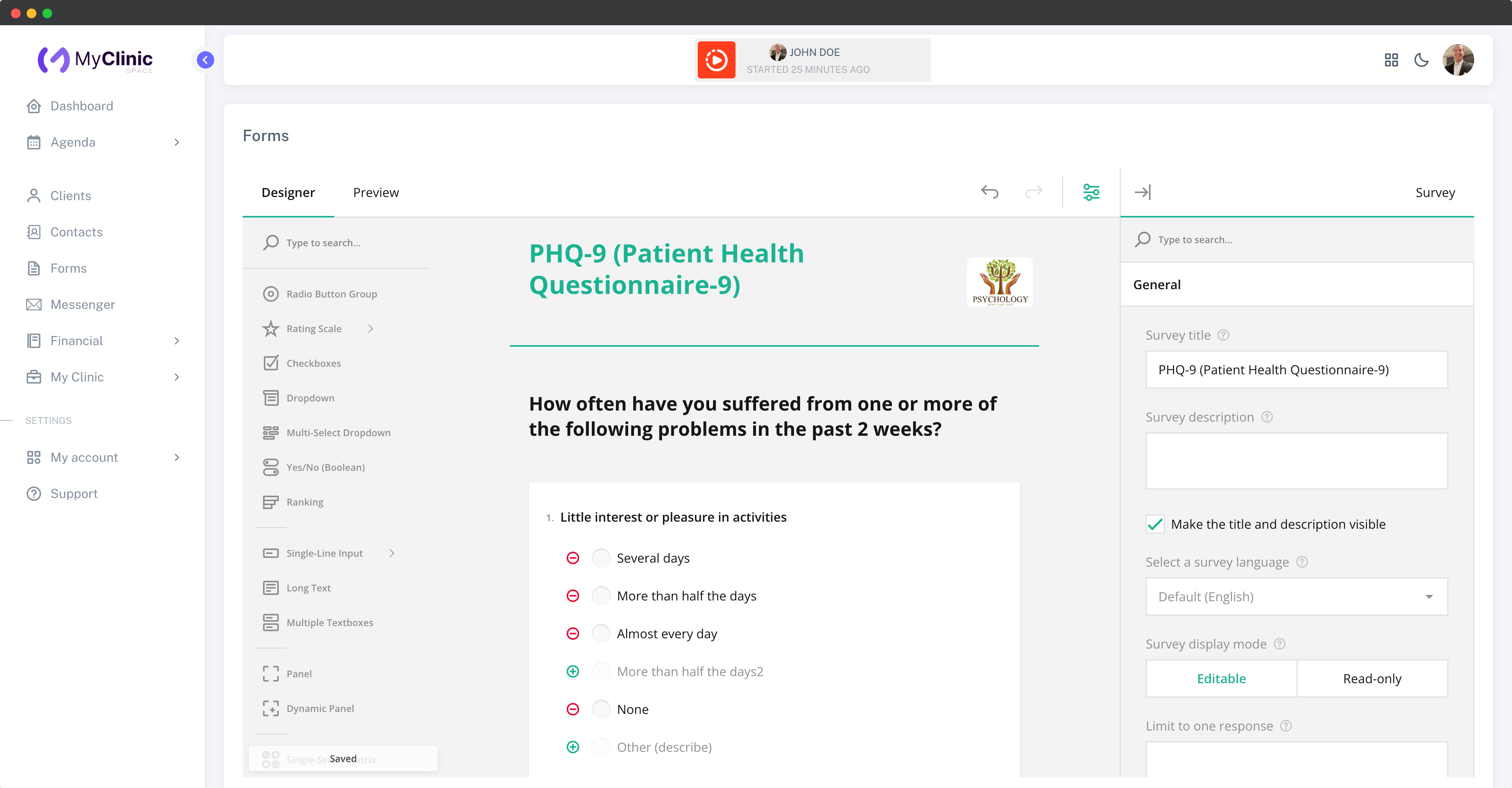This screenshot has width=1512, height=788.
Task: Click the undo arrow icon
Action: tap(989, 192)
